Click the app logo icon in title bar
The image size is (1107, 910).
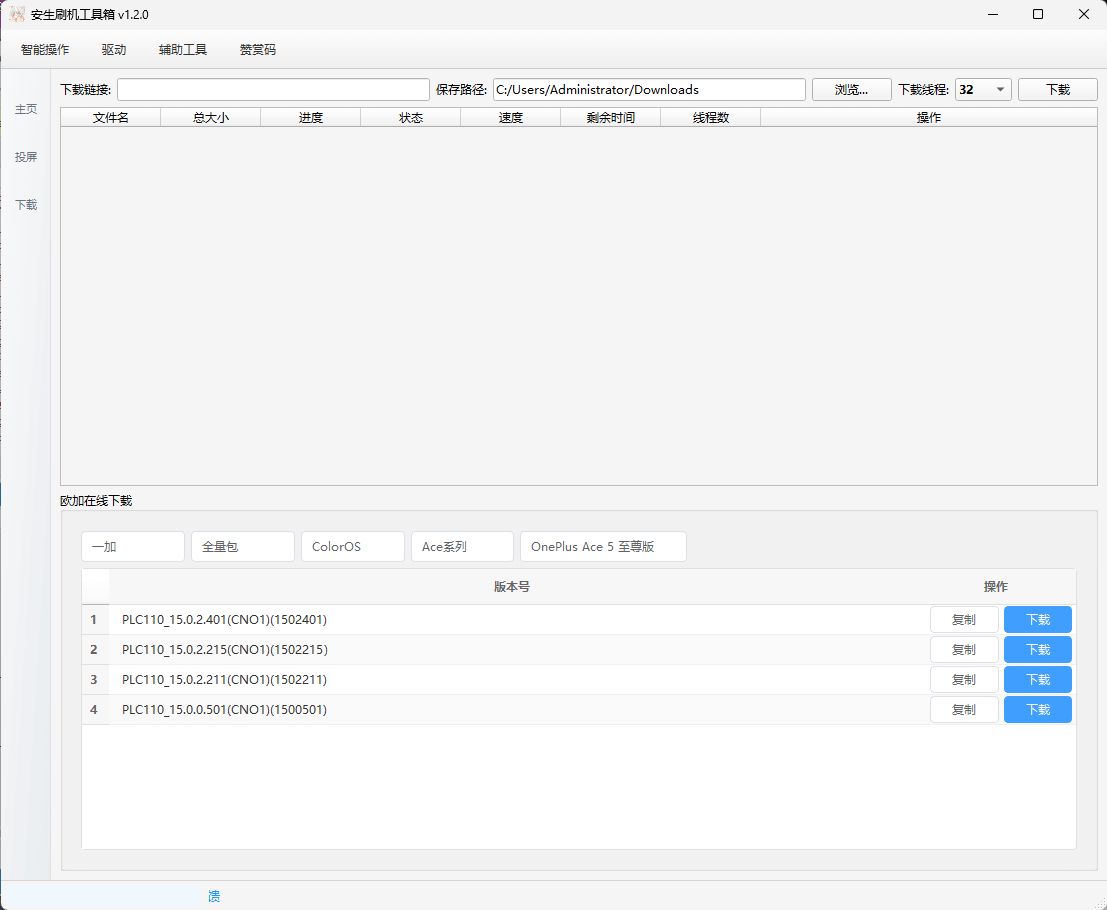point(17,14)
